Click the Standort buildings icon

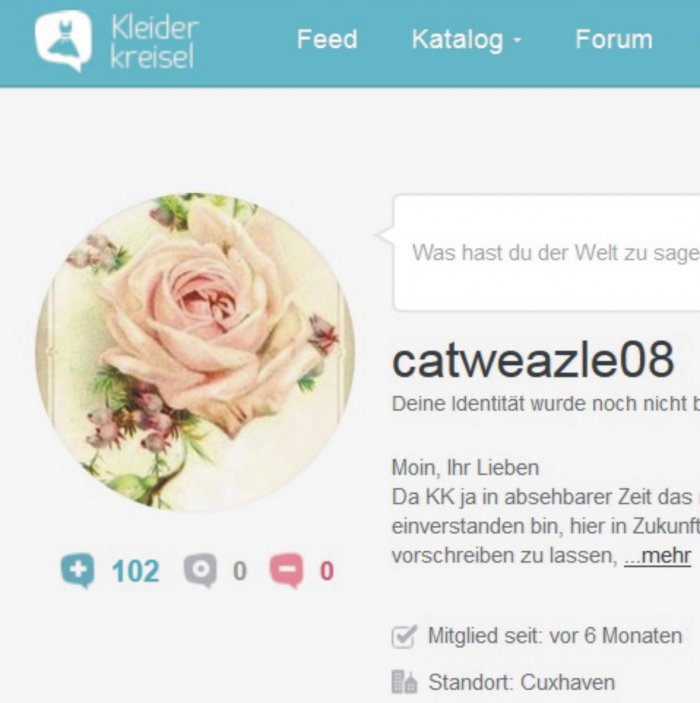click(x=404, y=682)
